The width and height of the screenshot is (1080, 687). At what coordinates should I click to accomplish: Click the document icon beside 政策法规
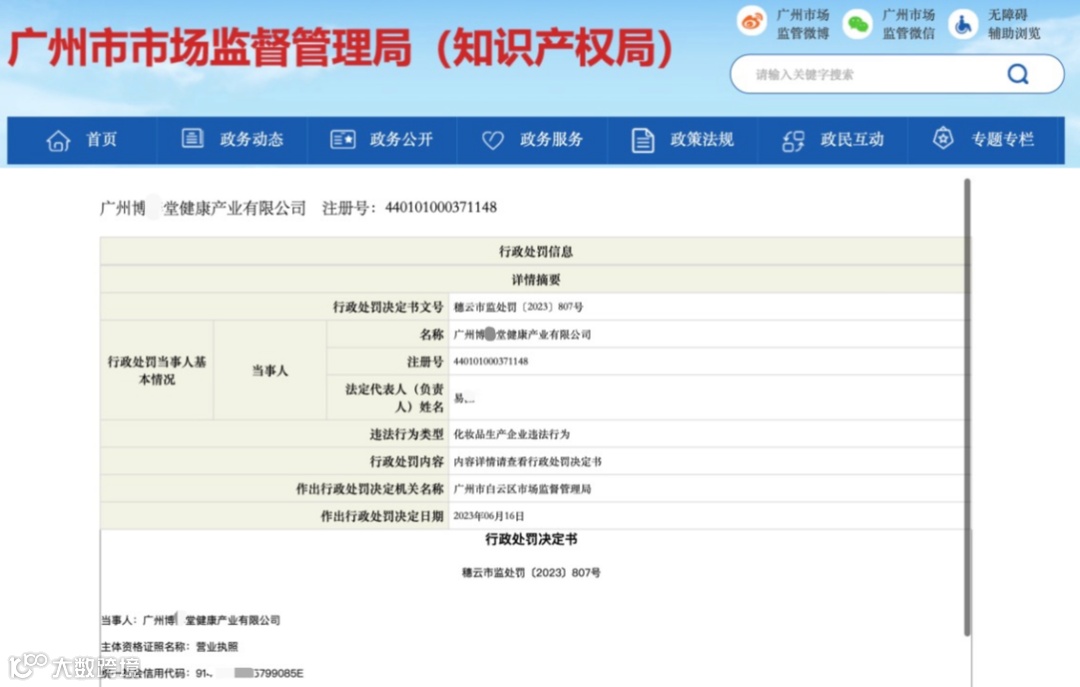[643, 141]
